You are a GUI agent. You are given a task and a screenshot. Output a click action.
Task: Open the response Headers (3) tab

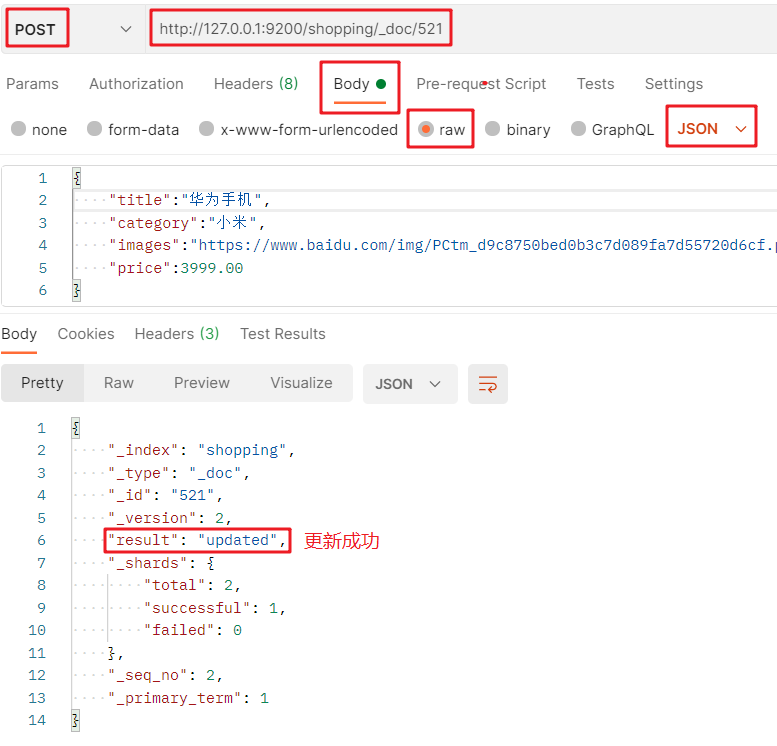click(x=176, y=334)
